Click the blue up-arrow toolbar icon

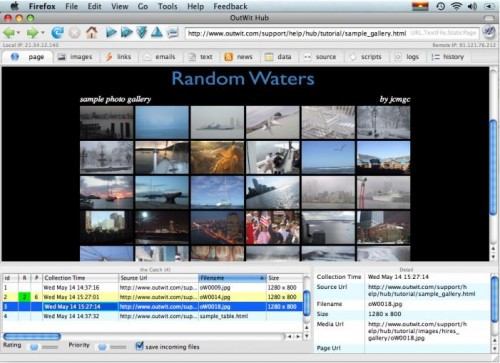pyautogui.click(x=157, y=32)
